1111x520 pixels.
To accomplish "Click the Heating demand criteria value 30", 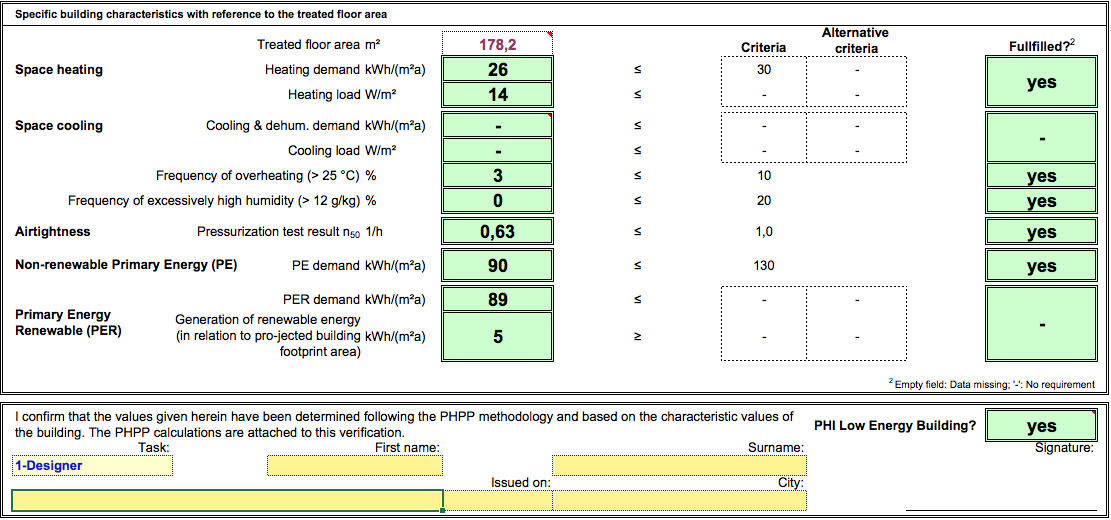I will coord(763,70).
